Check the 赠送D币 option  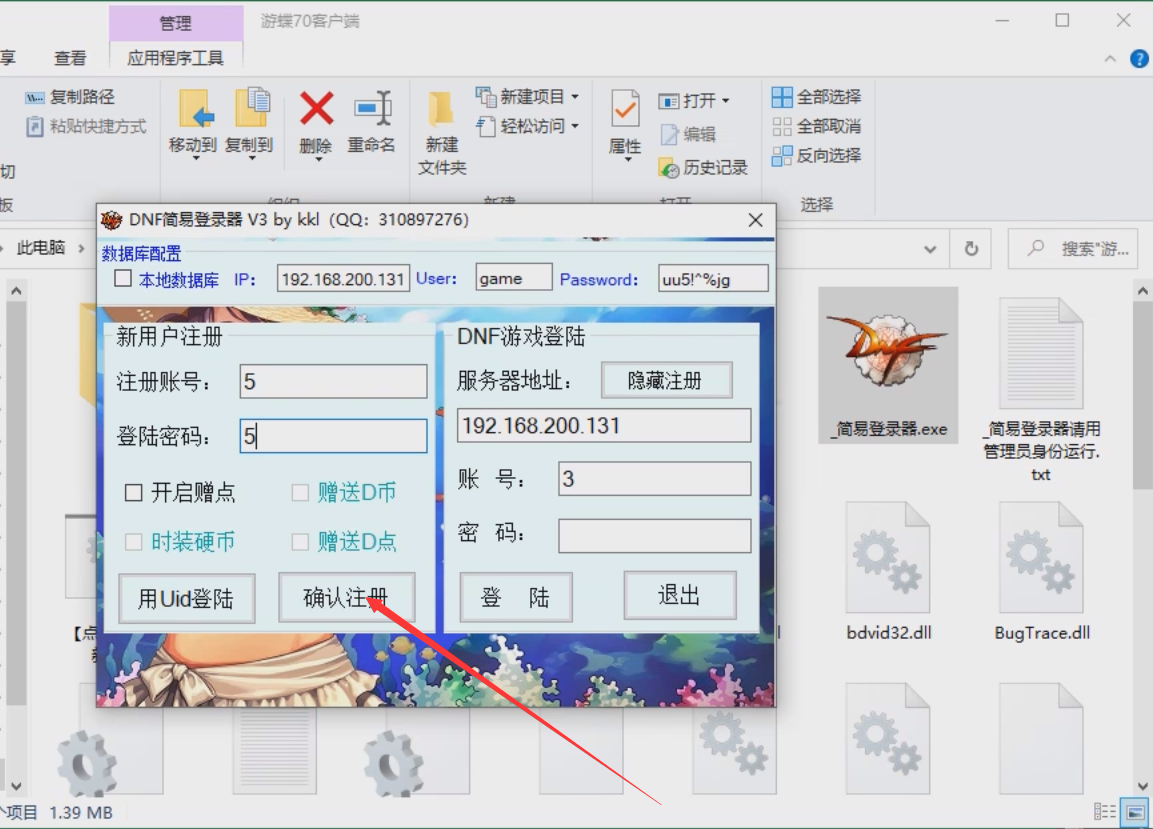coord(298,492)
